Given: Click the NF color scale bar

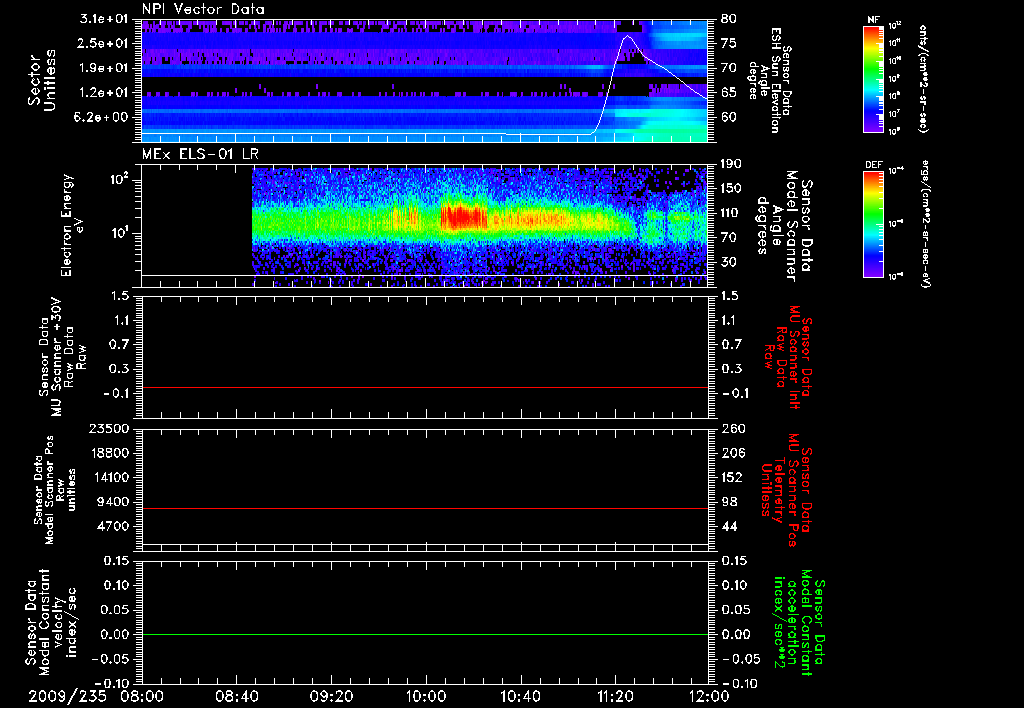Looking at the screenshot, I should click(x=874, y=79).
